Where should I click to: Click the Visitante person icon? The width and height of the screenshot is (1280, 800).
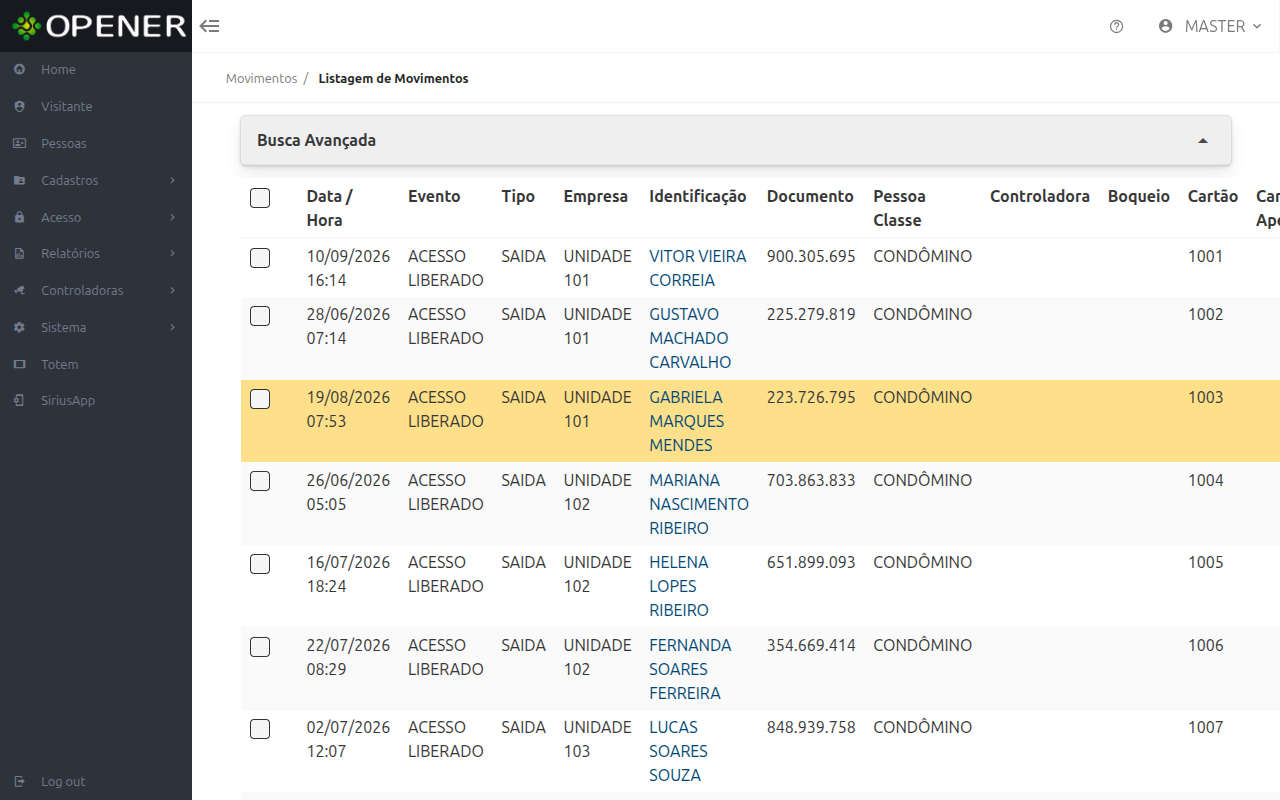pyautogui.click(x=19, y=106)
